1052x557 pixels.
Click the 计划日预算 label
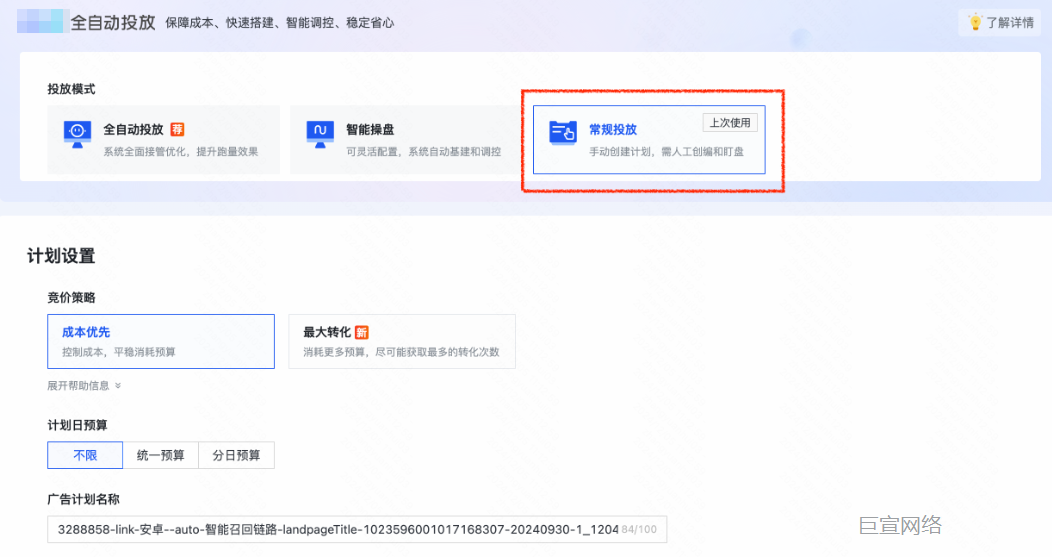[x=77, y=425]
